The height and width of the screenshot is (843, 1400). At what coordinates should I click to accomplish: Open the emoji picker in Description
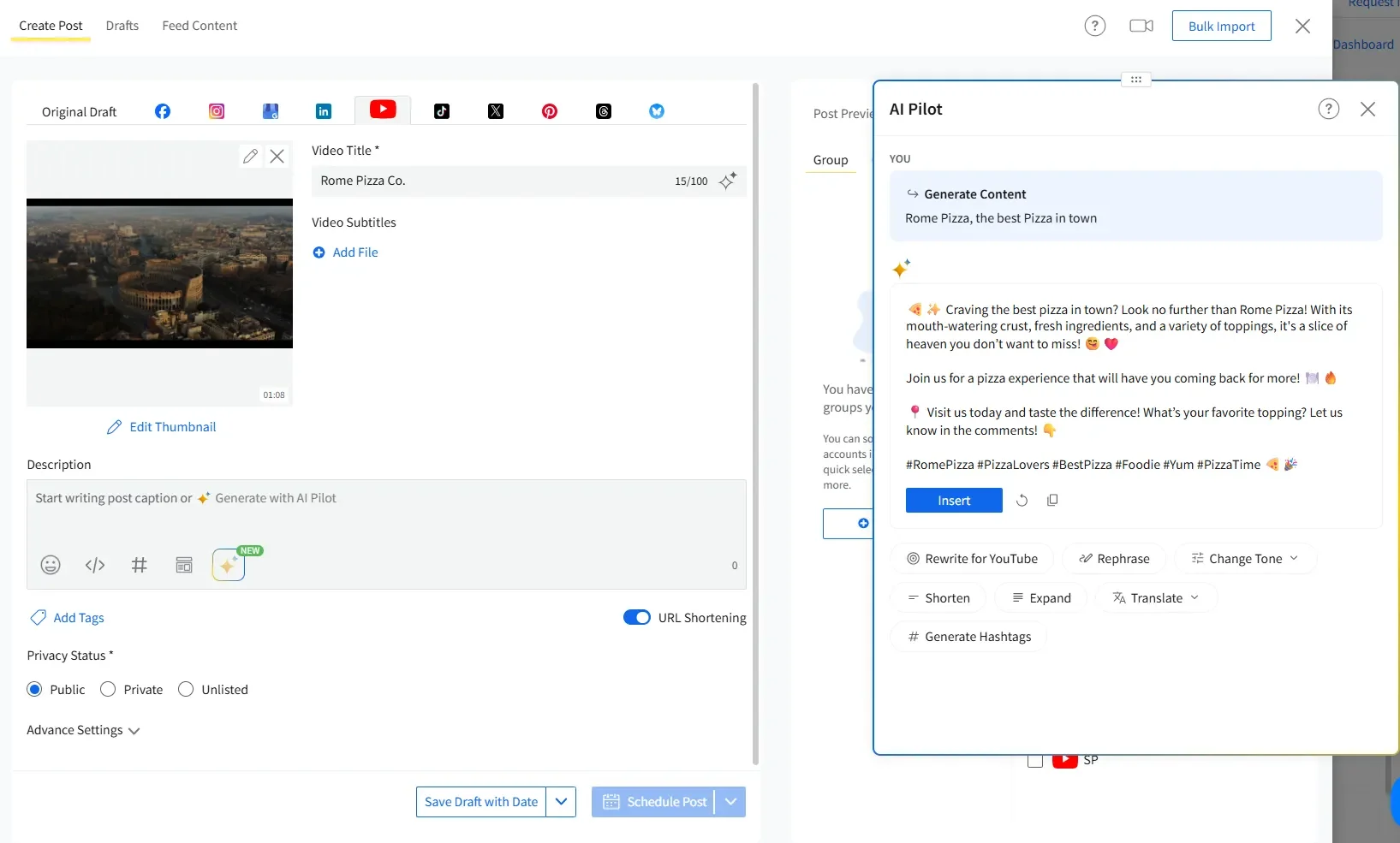50,565
